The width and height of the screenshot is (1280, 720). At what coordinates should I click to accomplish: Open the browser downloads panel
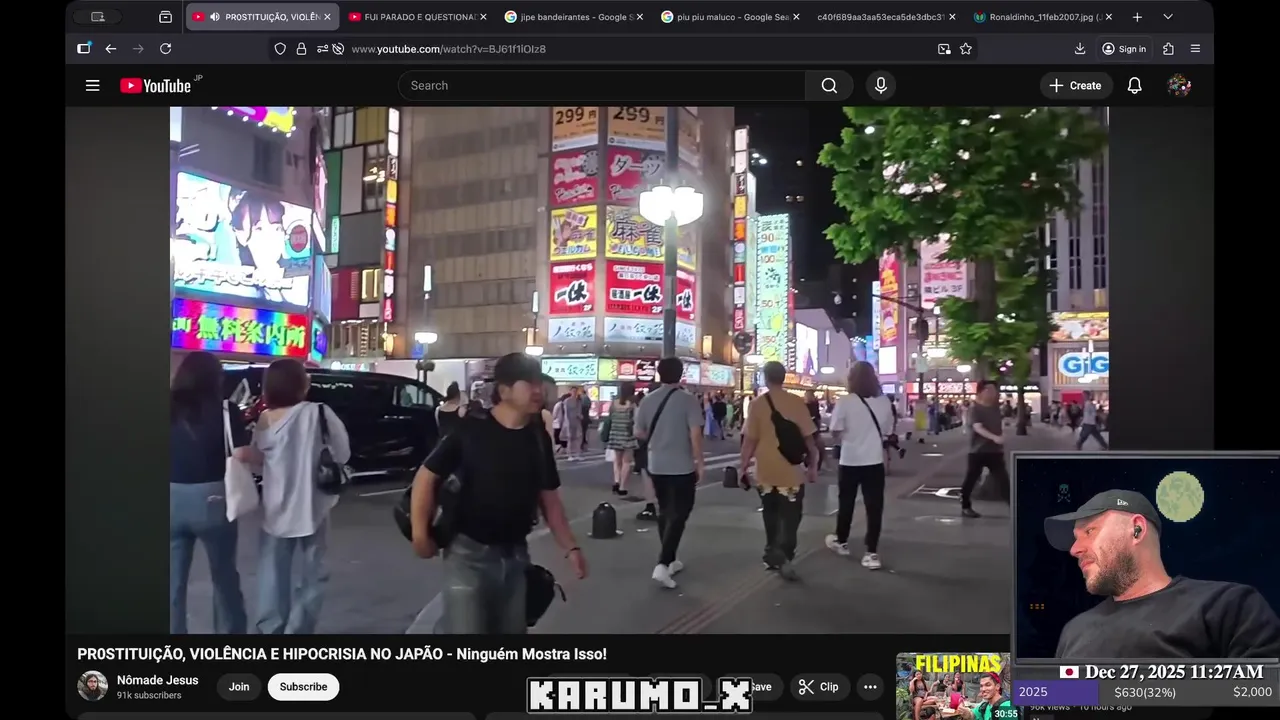tap(1080, 49)
